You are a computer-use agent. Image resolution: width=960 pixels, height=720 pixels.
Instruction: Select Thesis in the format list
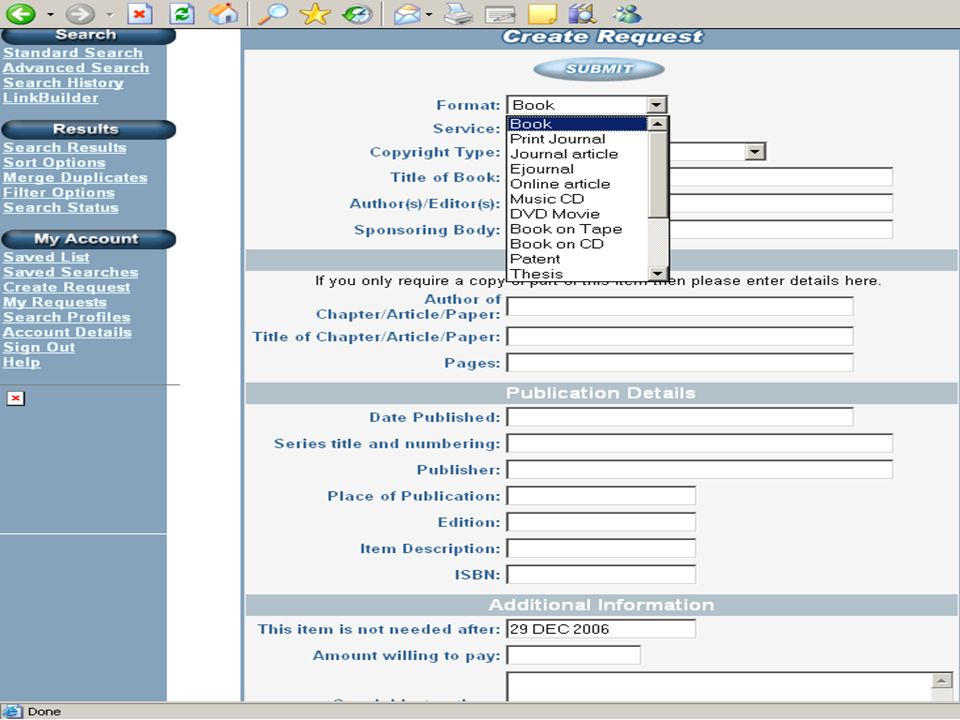pos(577,274)
